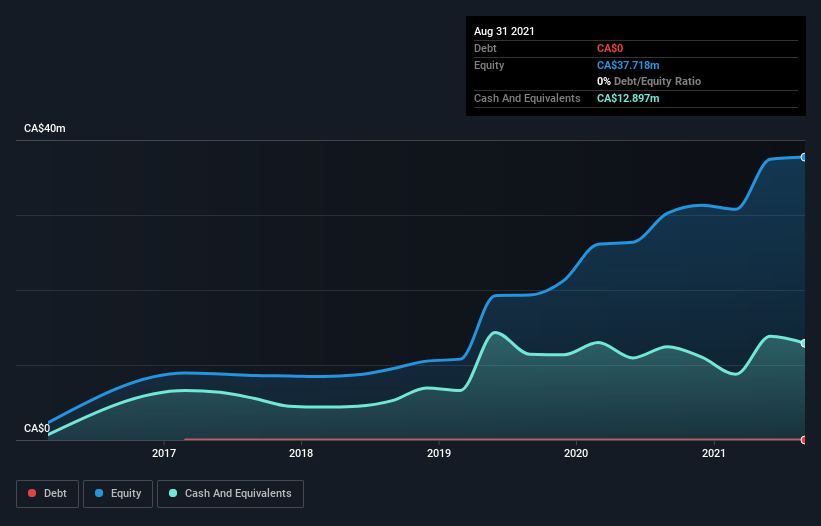Click the CA$12.897m cash value
This screenshot has height=526, width=821.
pos(628,98)
